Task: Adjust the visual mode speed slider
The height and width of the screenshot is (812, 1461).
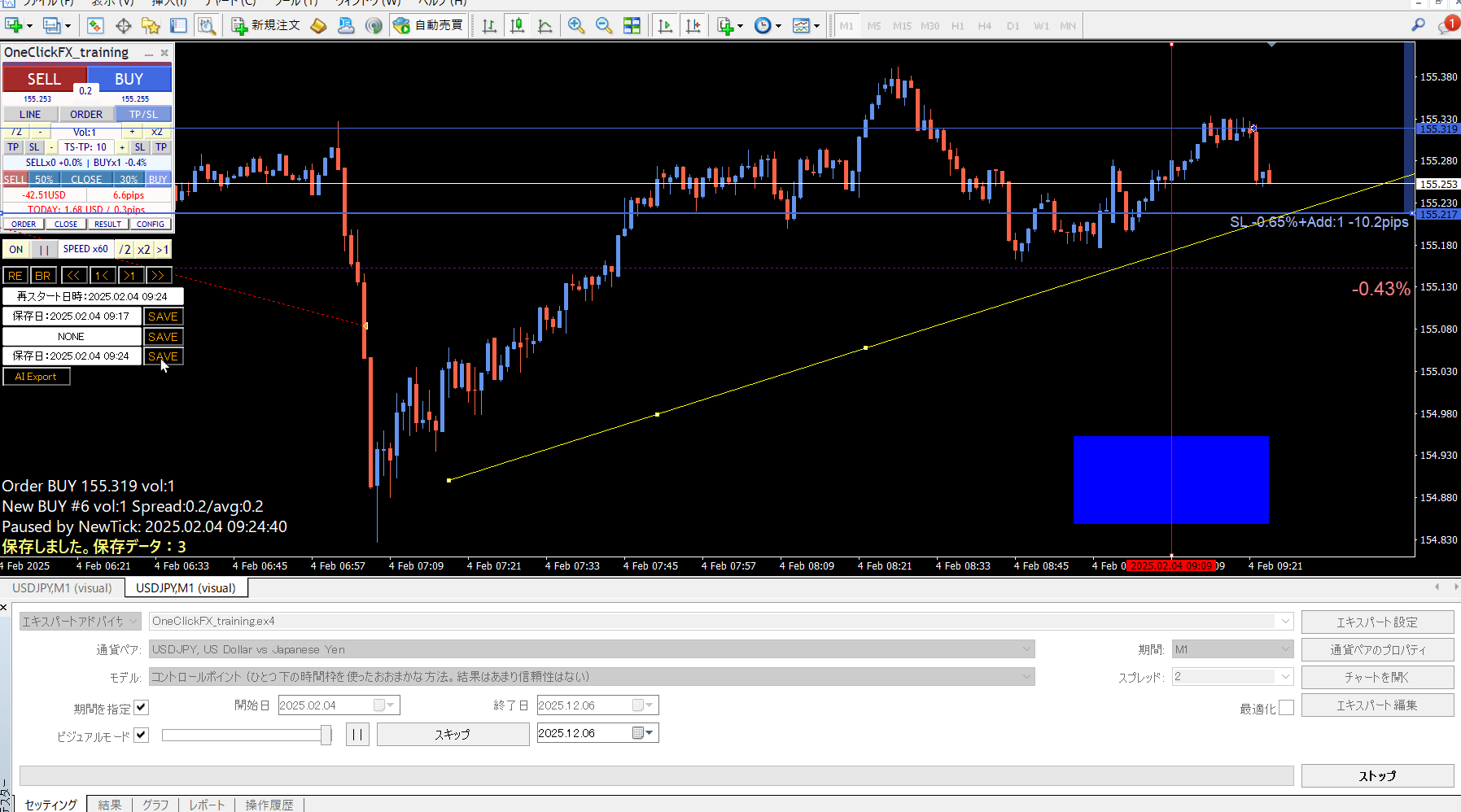Action: tap(326, 735)
